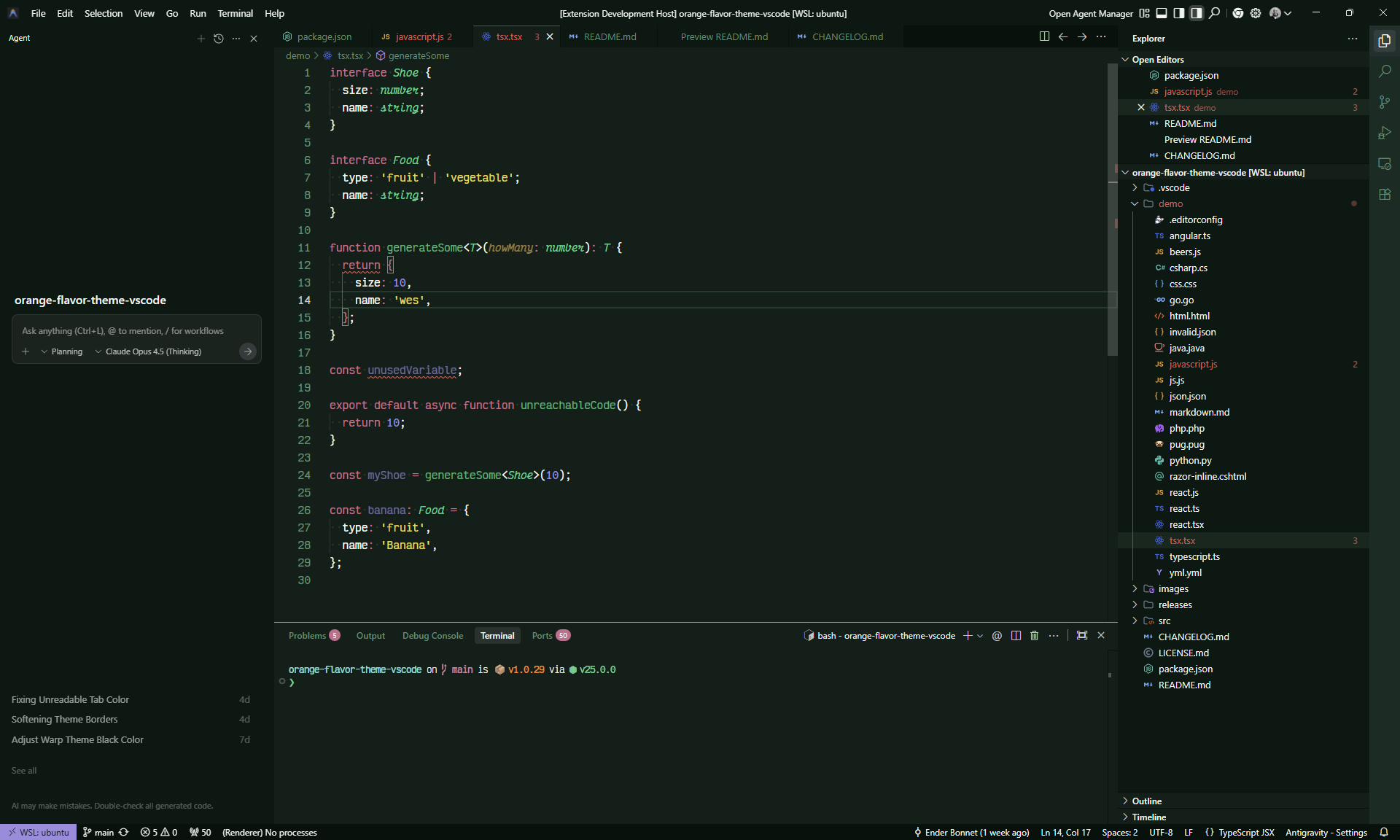
Task: Open the Search view in activity bar
Action: point(1384,71)
